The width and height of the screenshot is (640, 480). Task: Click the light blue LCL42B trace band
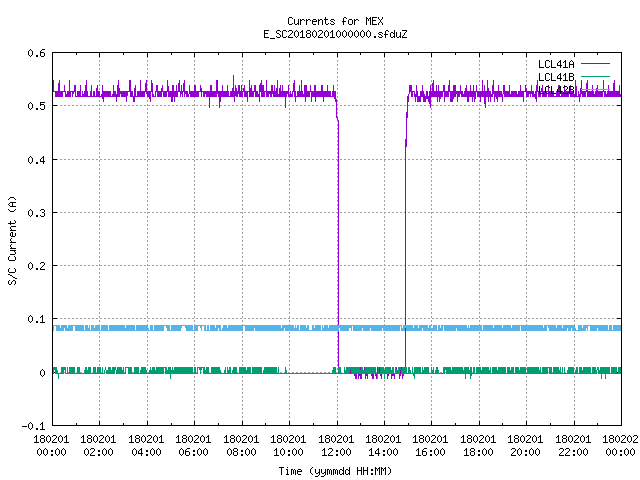(337, 328)
